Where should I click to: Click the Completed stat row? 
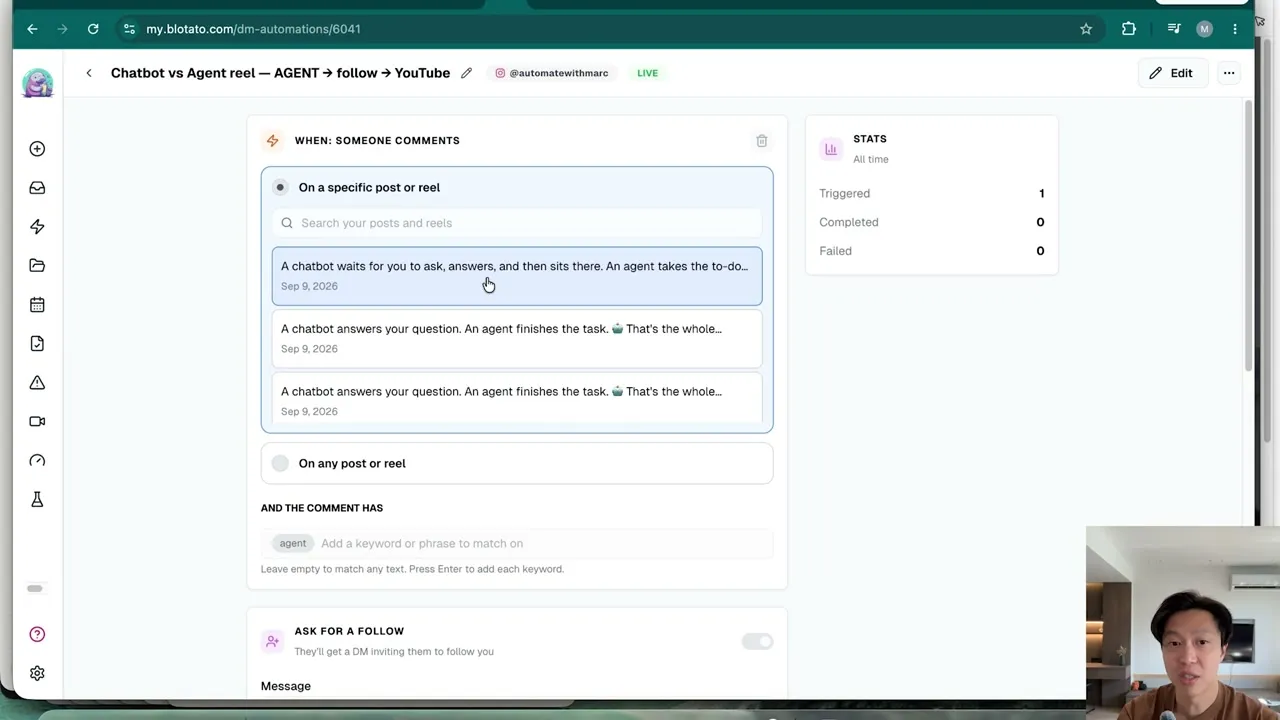coord(931,222)
